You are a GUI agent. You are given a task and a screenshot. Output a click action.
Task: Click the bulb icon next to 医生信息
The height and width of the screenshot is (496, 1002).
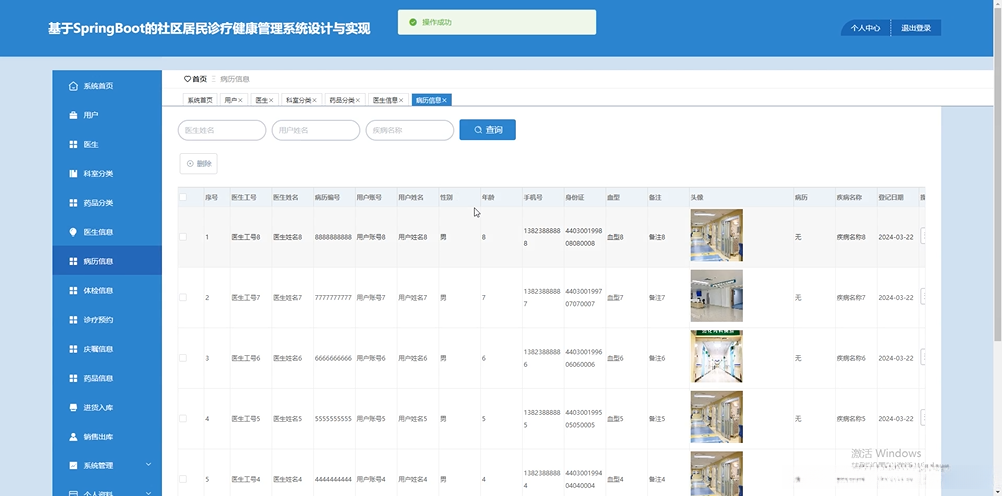click(x=73, y=232)
